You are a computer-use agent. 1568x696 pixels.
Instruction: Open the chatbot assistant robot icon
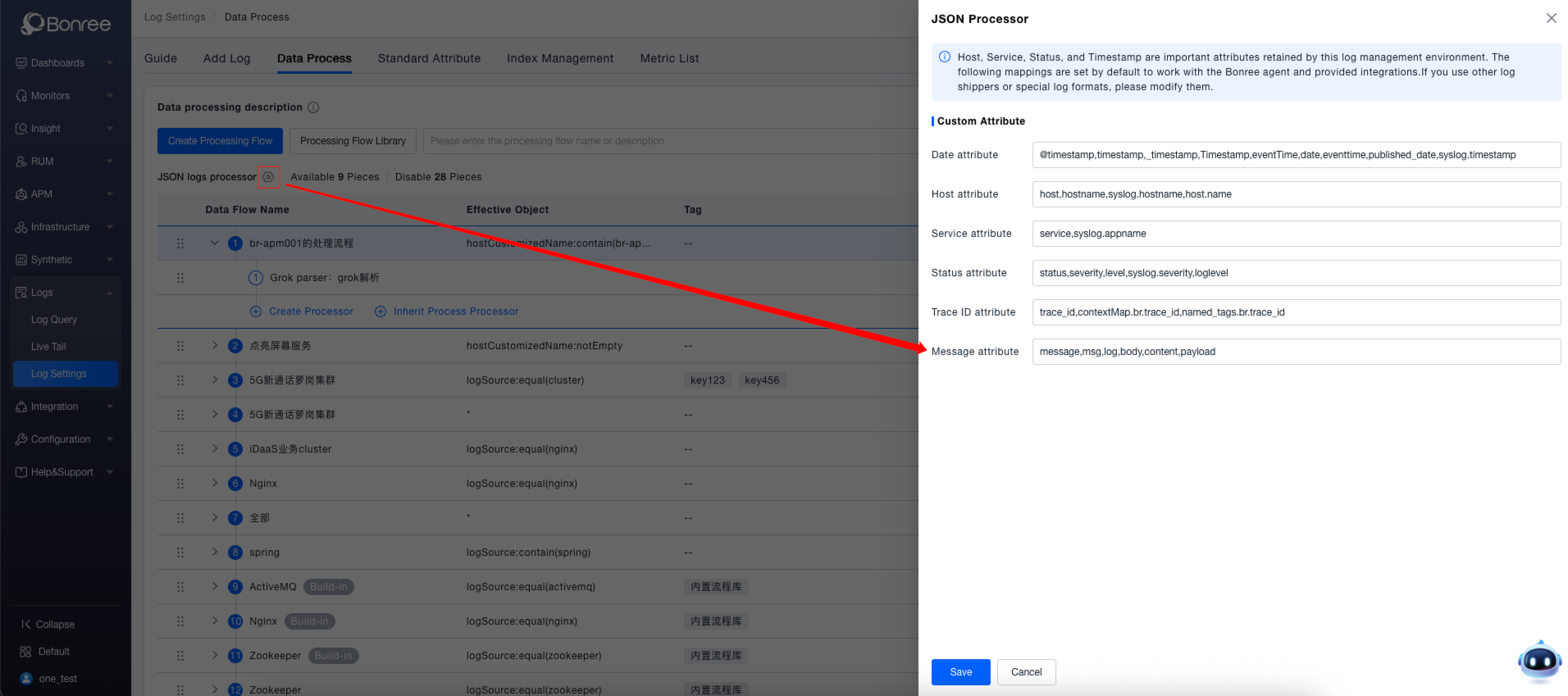coord(1539,661)
